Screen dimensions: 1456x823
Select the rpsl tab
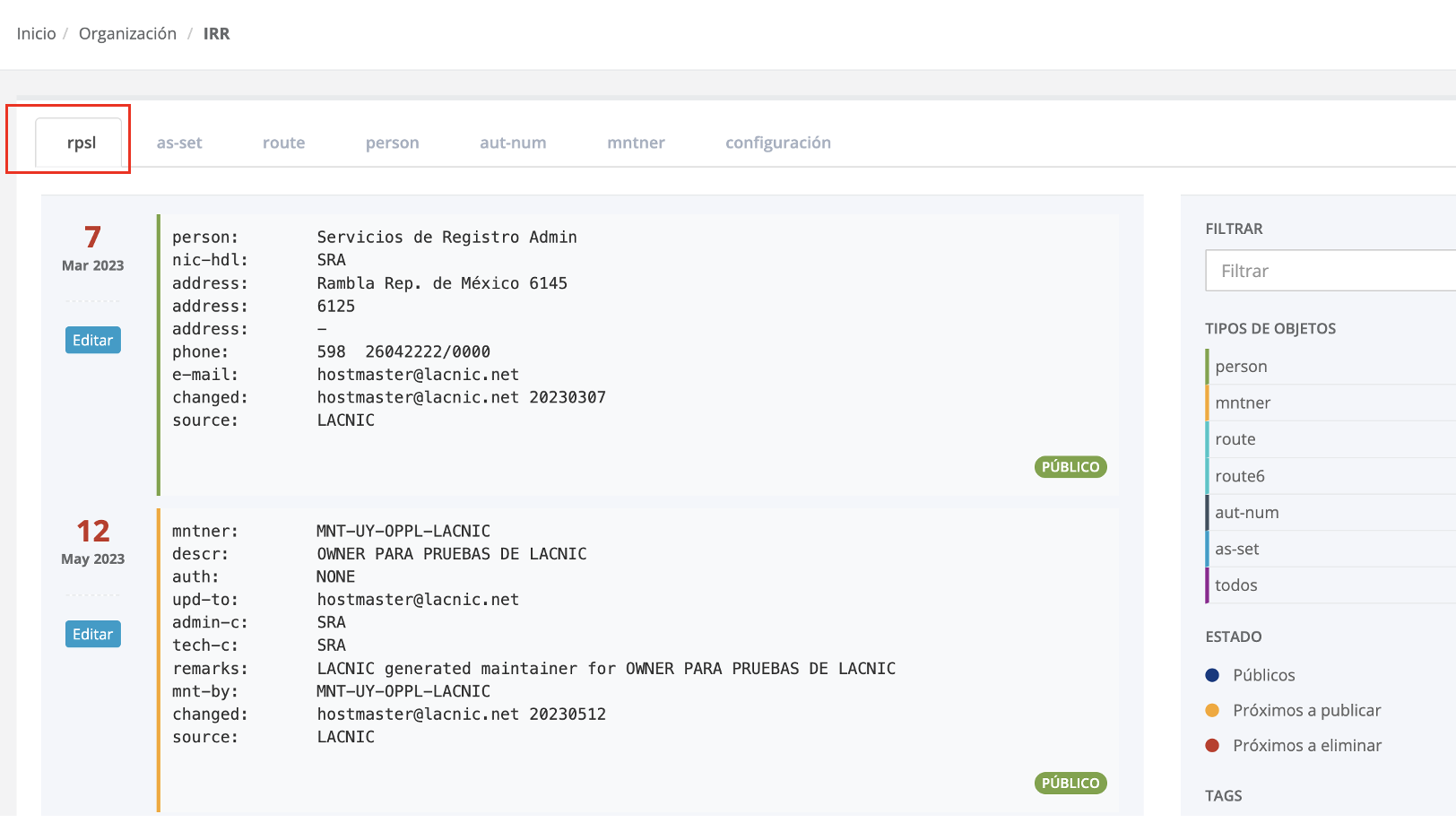(x=81, y=143)
